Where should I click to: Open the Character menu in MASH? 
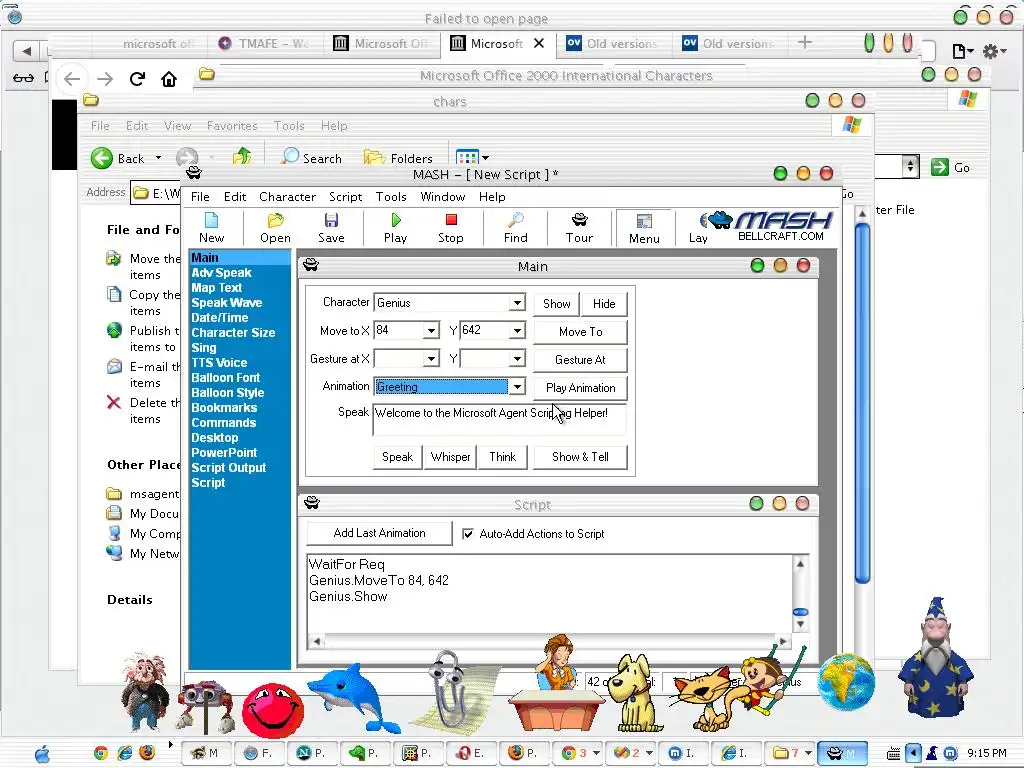(287, 197)
